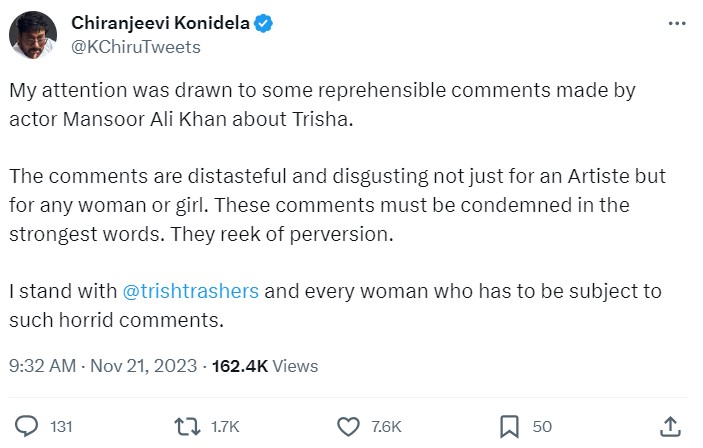Viewport: 703px width, 448px height.
Task: View the 162.4K Views count
Action: click(x=264, y=366)
